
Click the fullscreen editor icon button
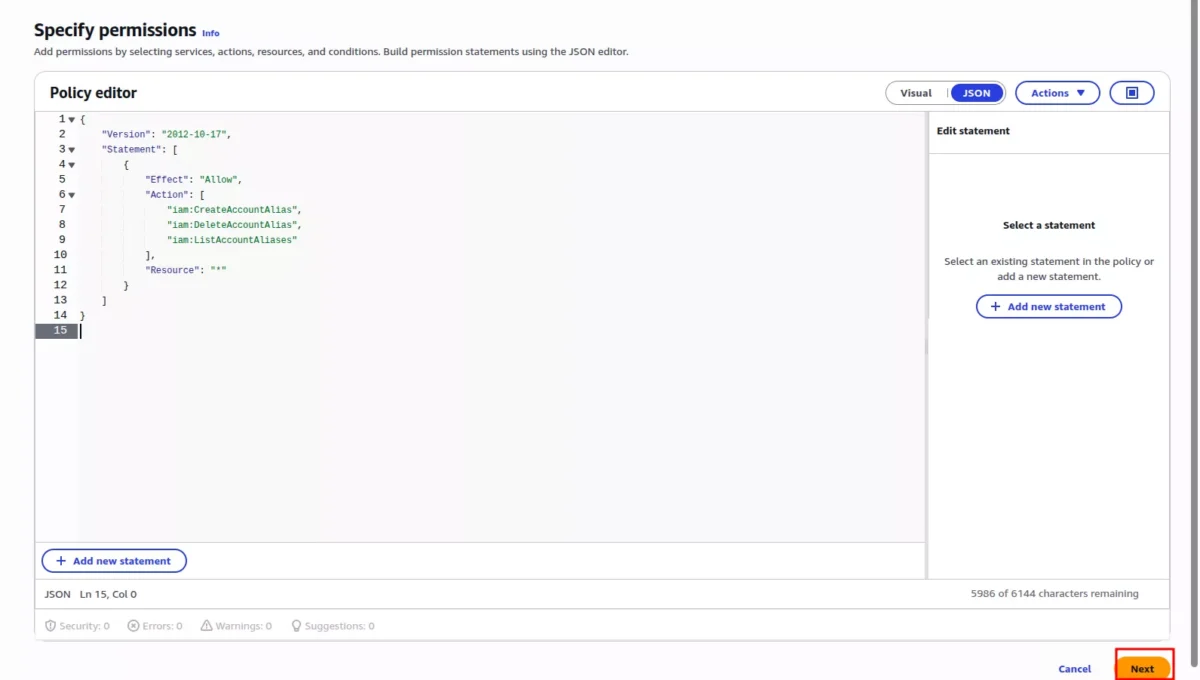(1132, 93)
